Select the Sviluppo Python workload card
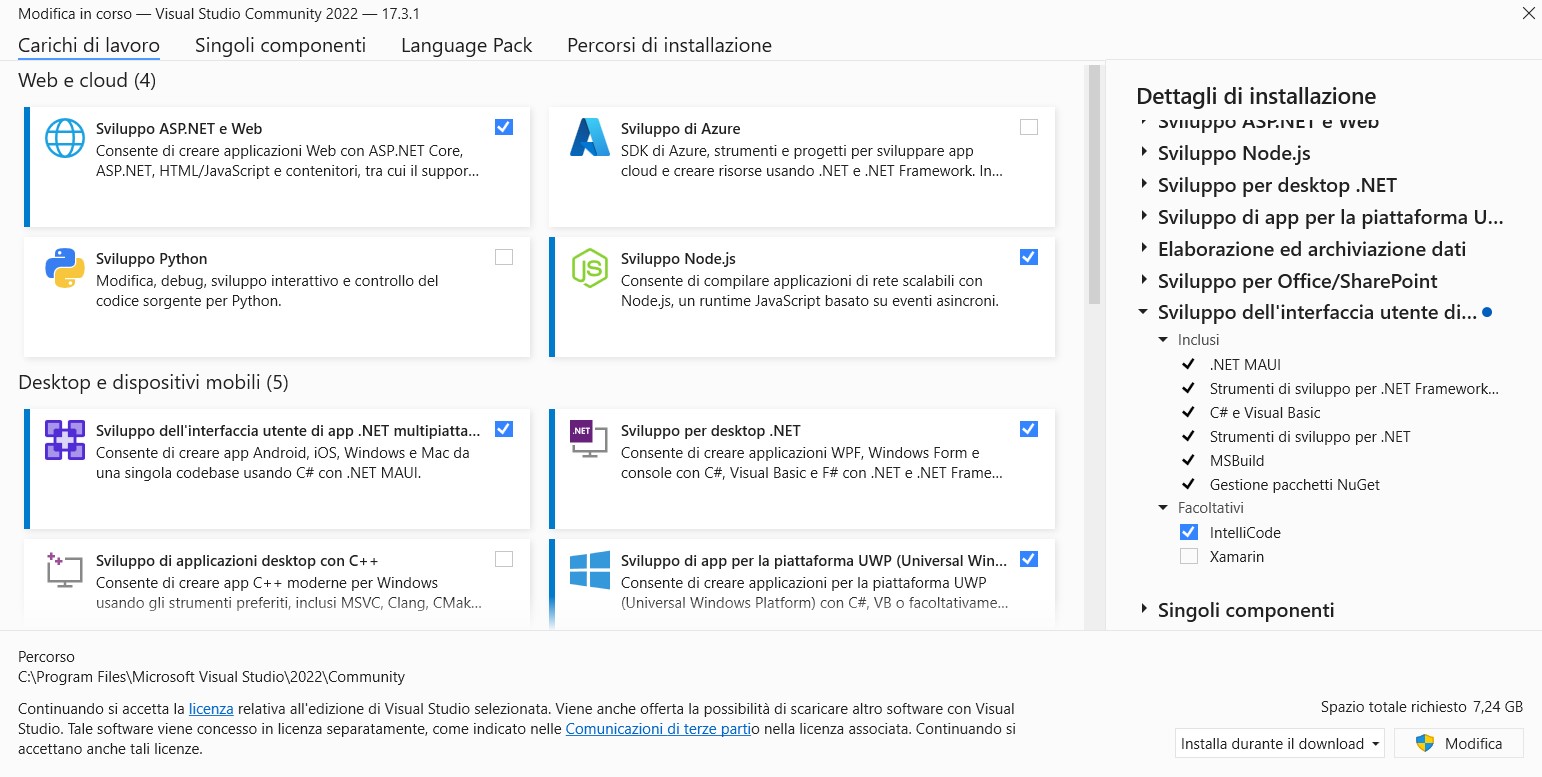 point(277,296)
